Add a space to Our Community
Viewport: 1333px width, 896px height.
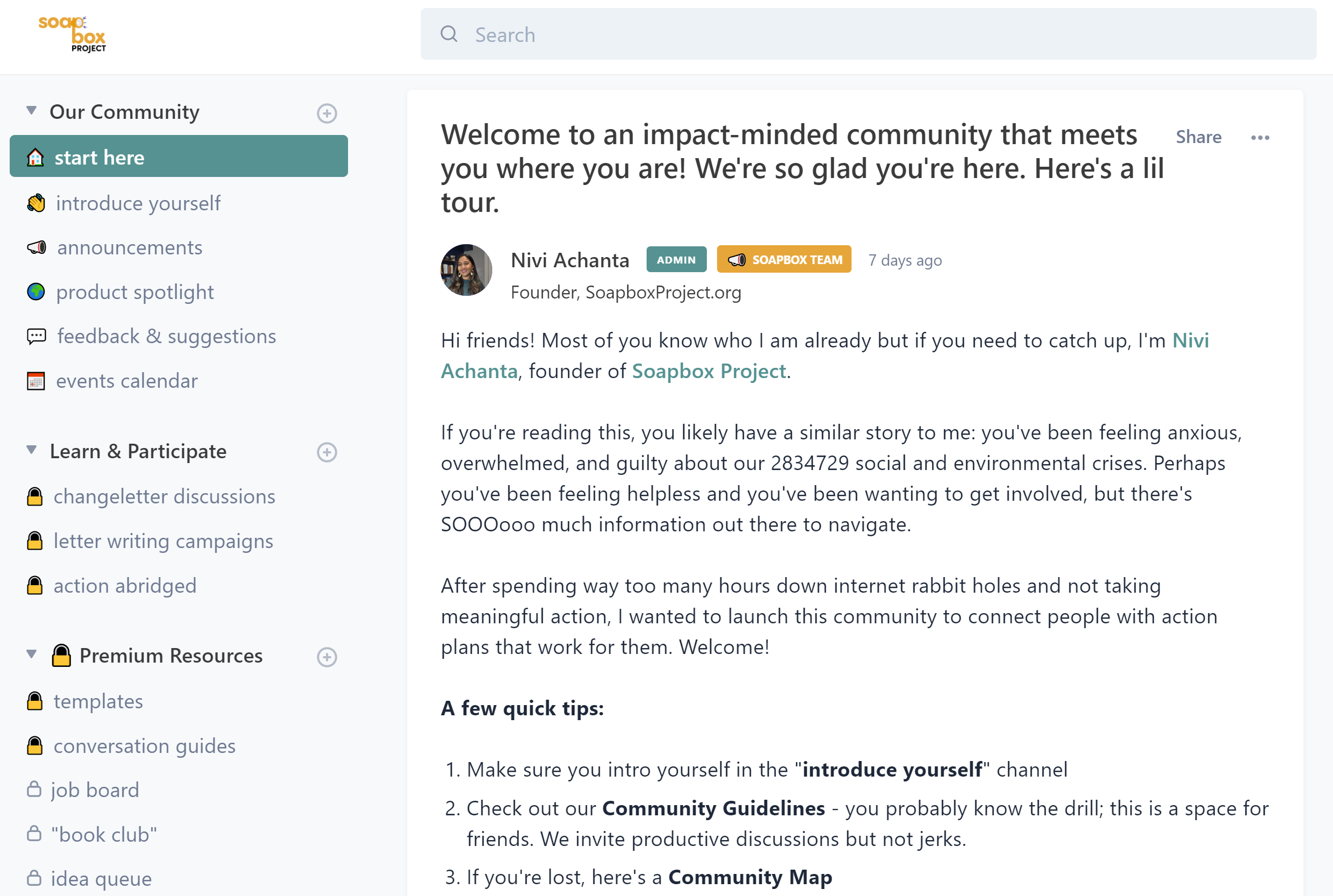(x=327, y=113)
